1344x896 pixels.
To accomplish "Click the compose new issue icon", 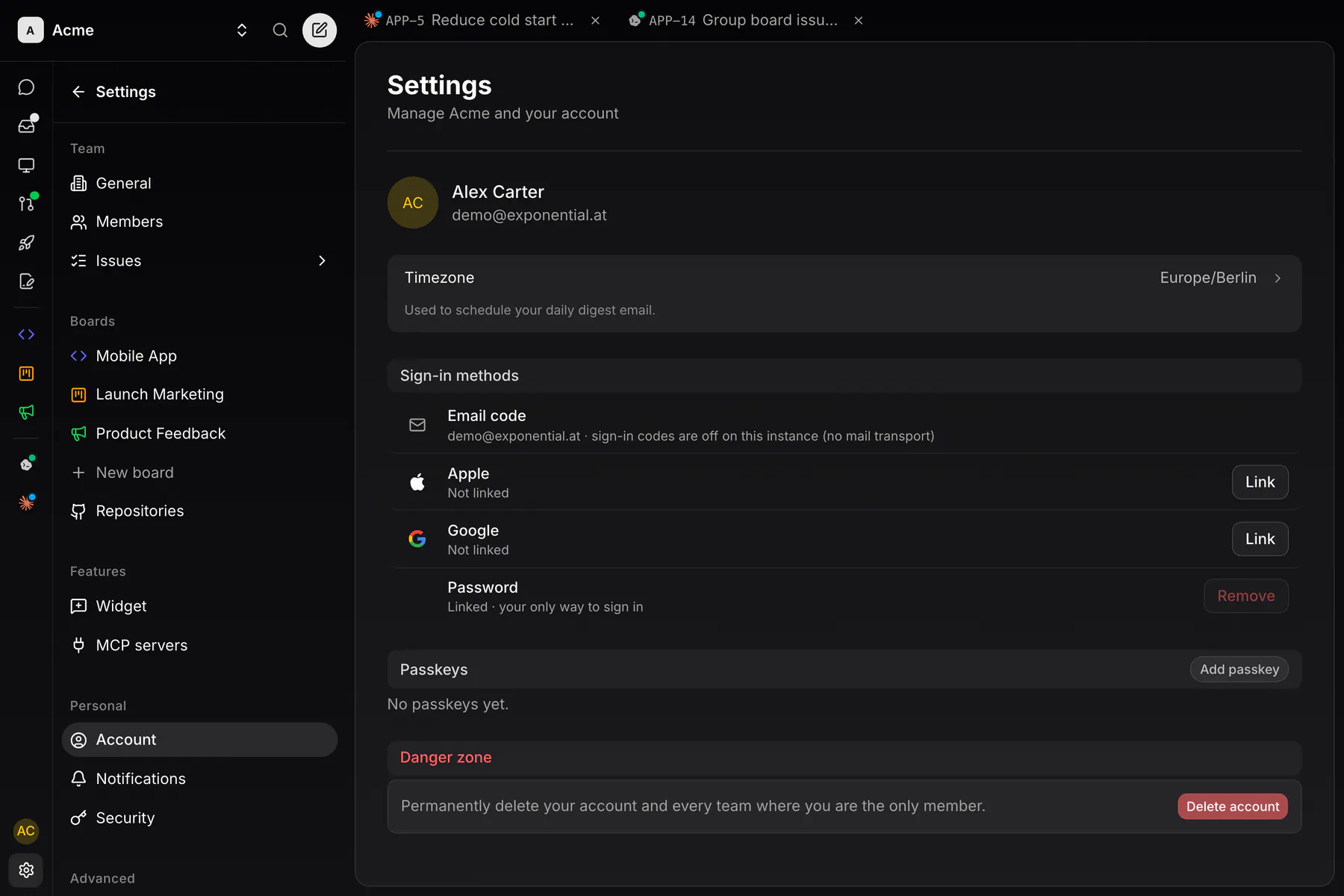I will pos(320,30).
